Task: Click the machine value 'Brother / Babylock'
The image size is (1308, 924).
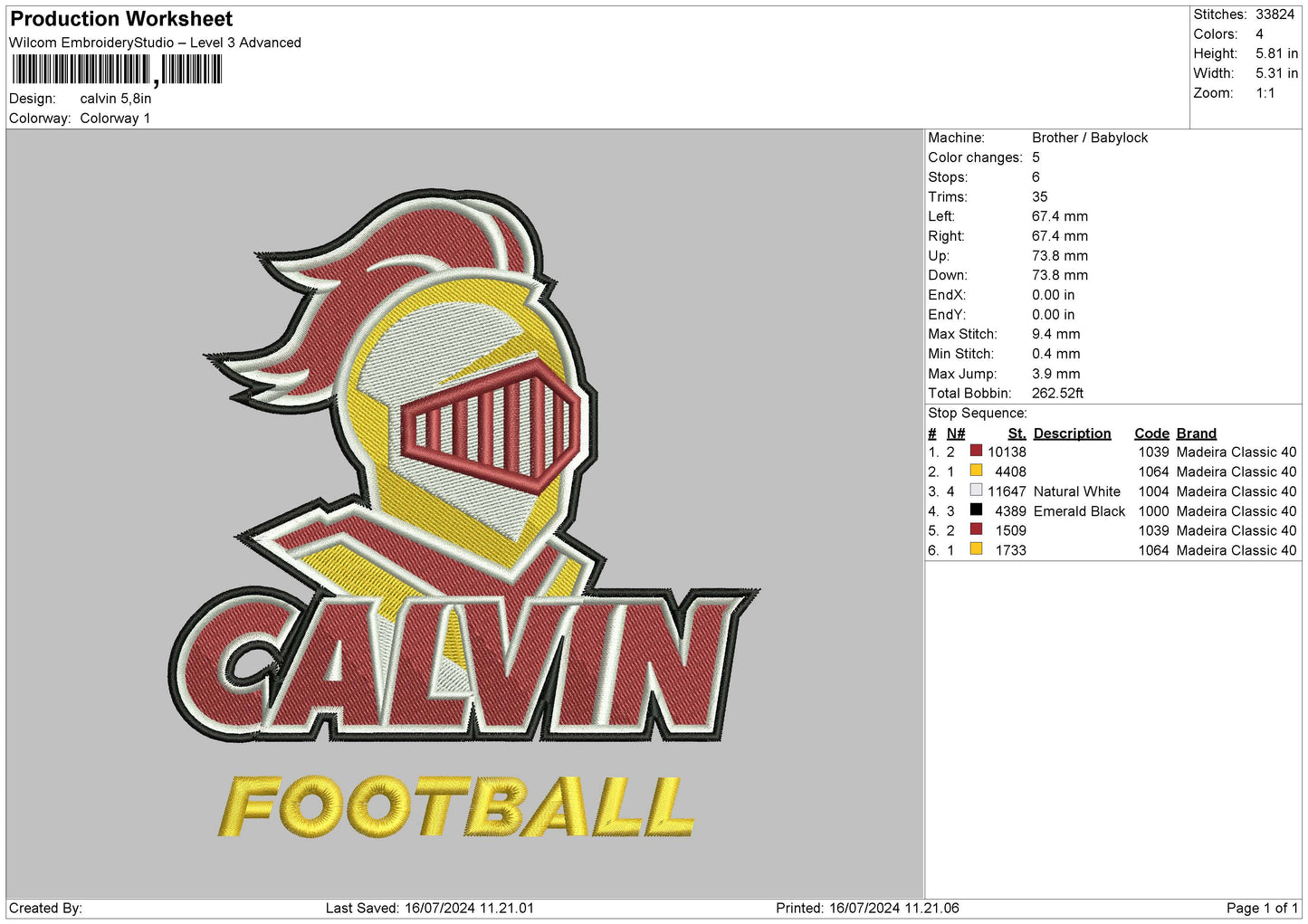Action: click(x=1090, y=138)
